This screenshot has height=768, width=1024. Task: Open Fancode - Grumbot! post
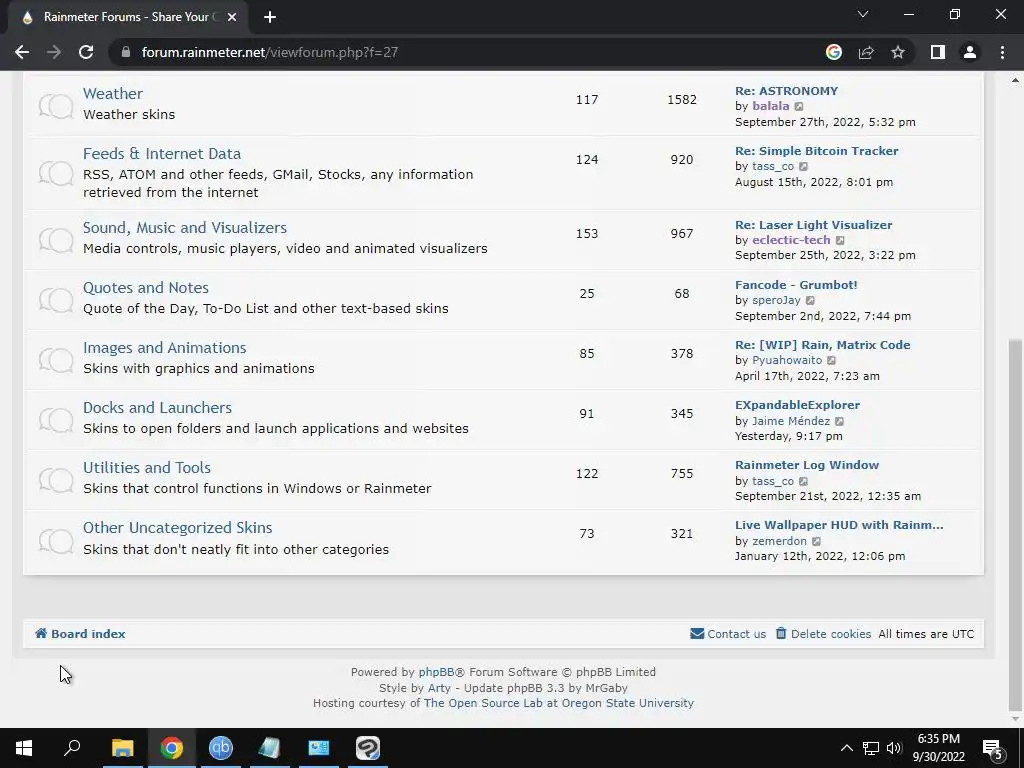[796, 285]
